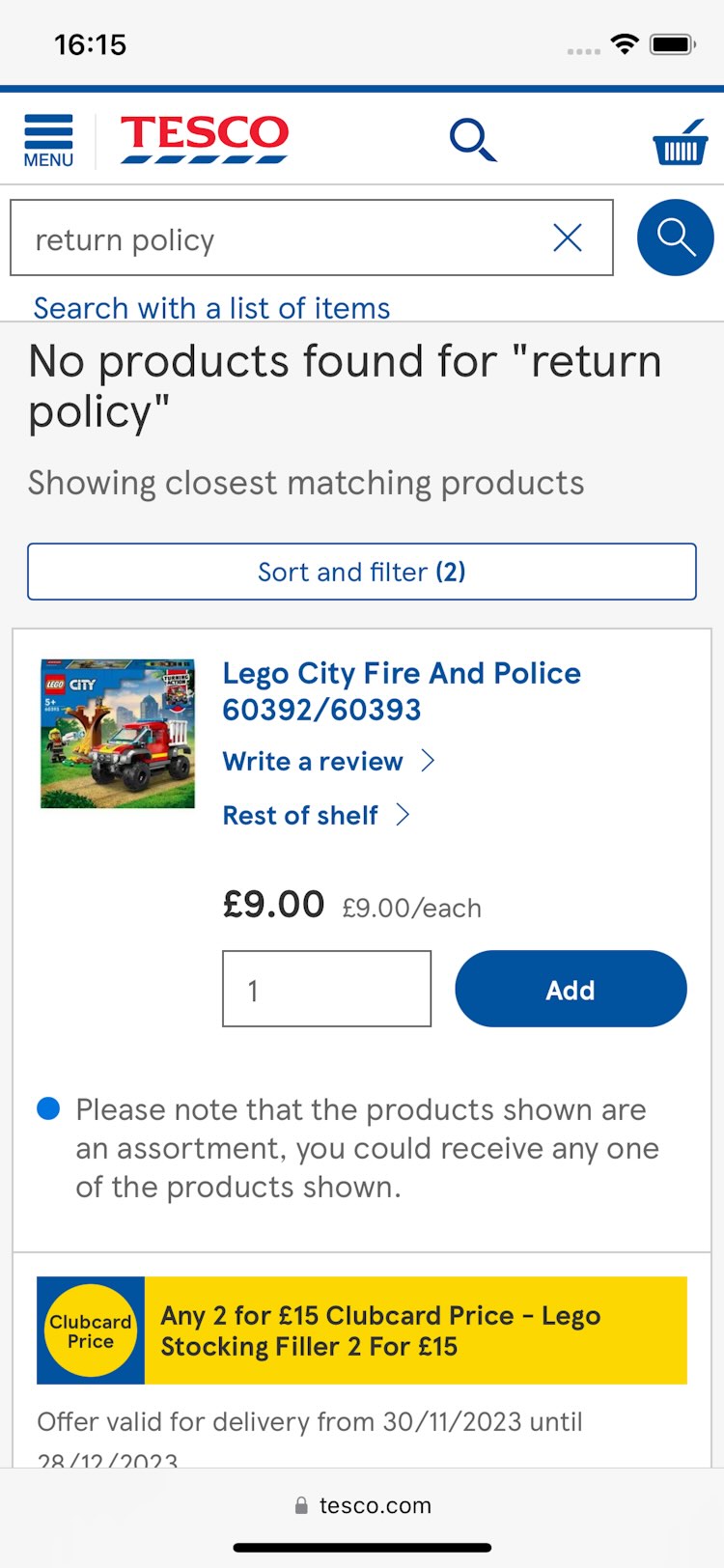Open the hamburger MENU icon
This screenshot has width=724, height=1568.
pyautogui.click(x=48, y=140)
